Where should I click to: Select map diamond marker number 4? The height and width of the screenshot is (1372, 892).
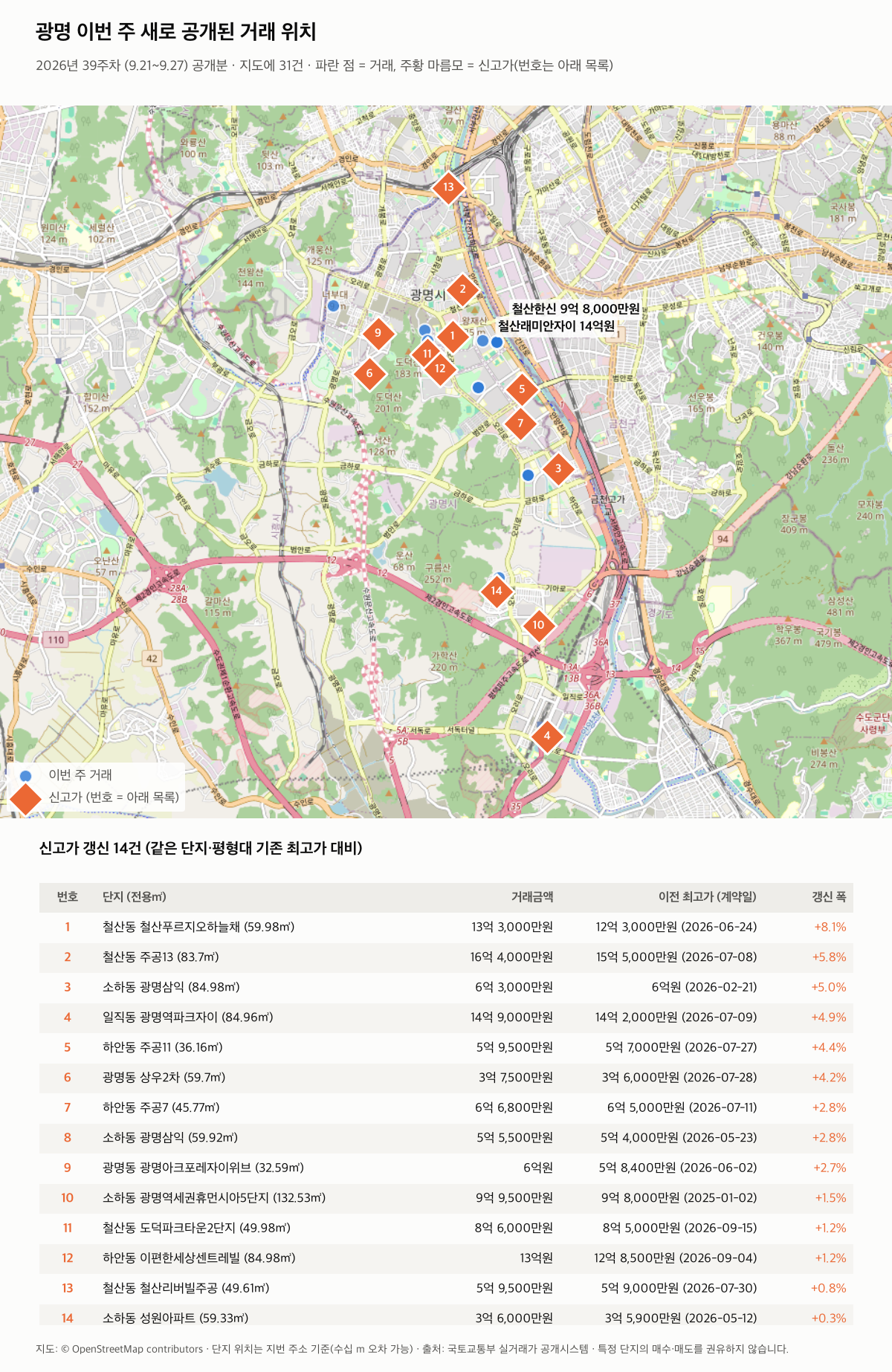pyautogui.click(x=547, y=736)
